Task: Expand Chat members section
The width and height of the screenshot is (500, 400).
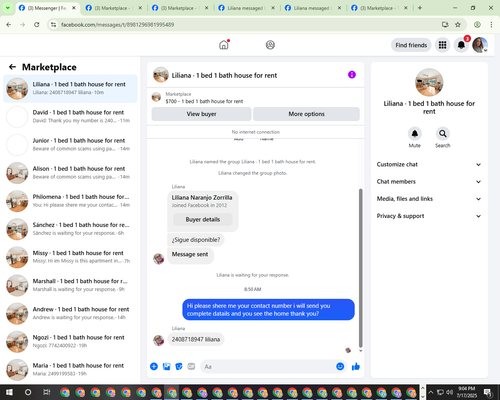Action: (429, 182)
